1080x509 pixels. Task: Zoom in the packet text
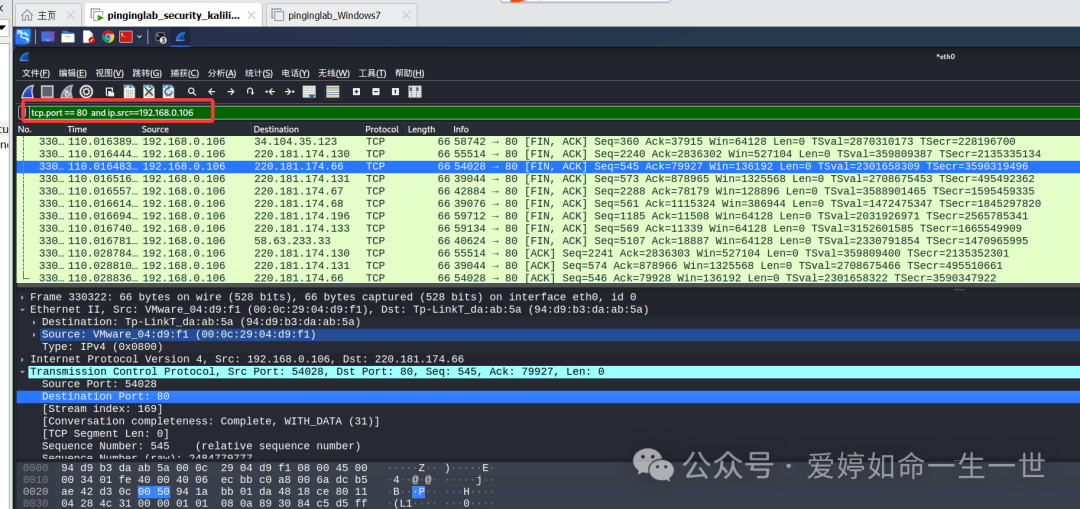(x=356, y=92)
